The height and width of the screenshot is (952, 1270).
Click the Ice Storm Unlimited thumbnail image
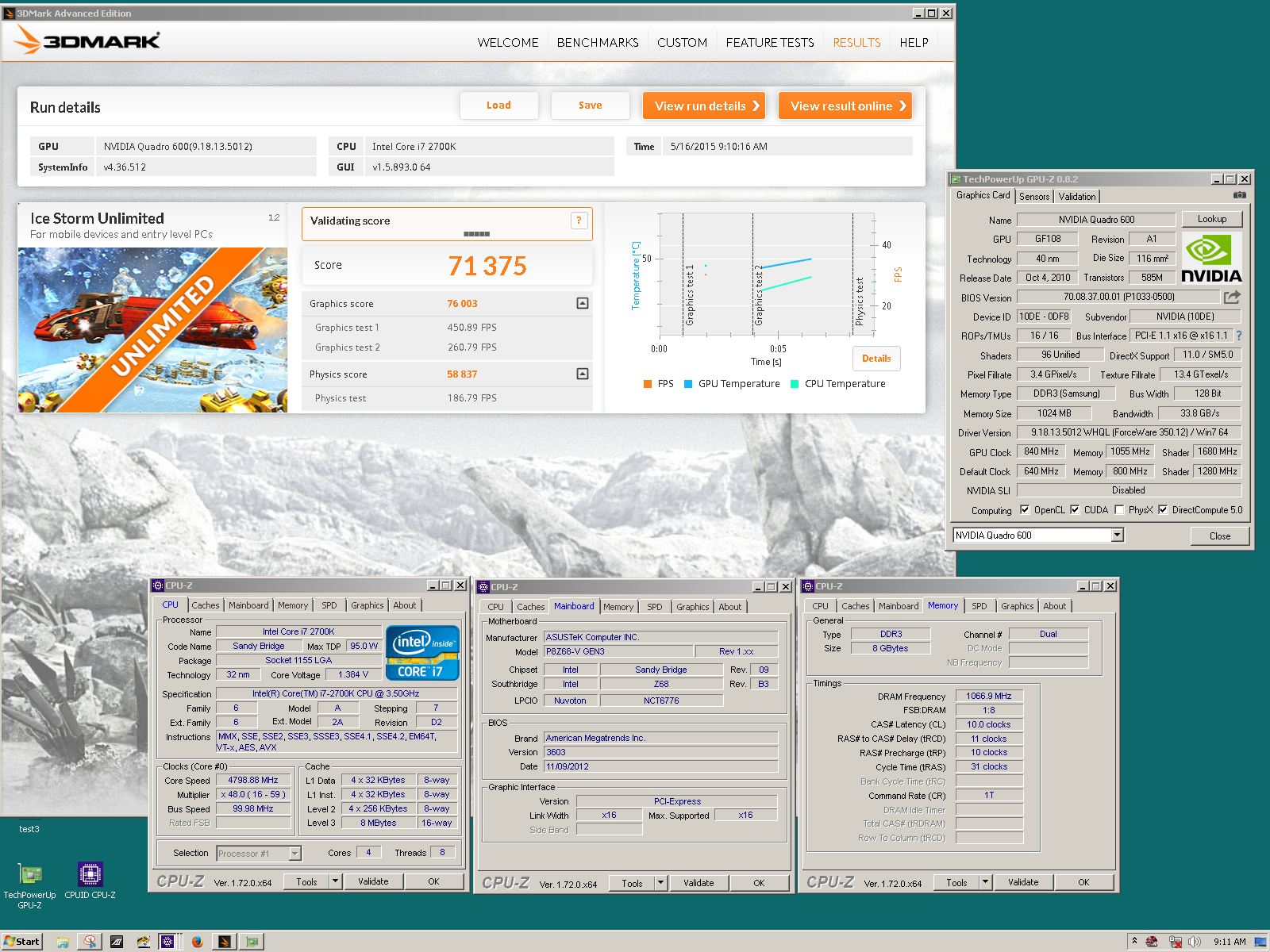tap(152, 330)
